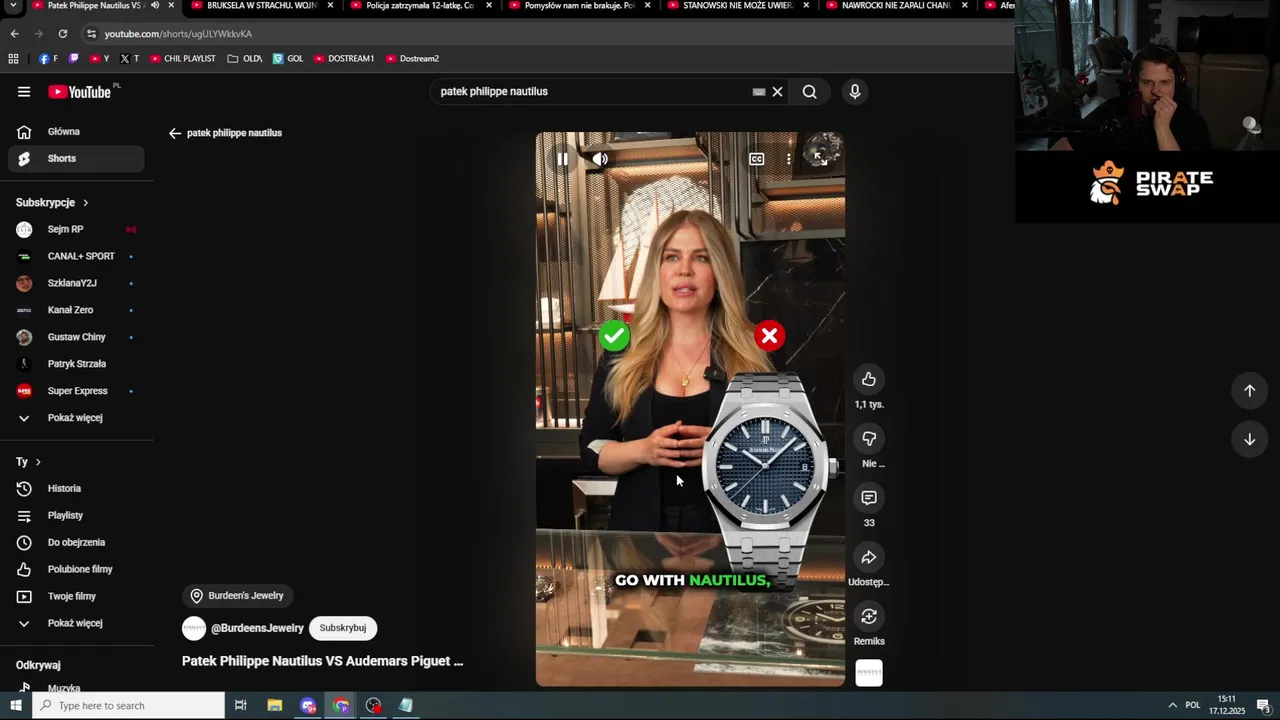Go to the next Short with down arrow
The width and height of the screenshot is (1280, 720).
point(1249,439)
